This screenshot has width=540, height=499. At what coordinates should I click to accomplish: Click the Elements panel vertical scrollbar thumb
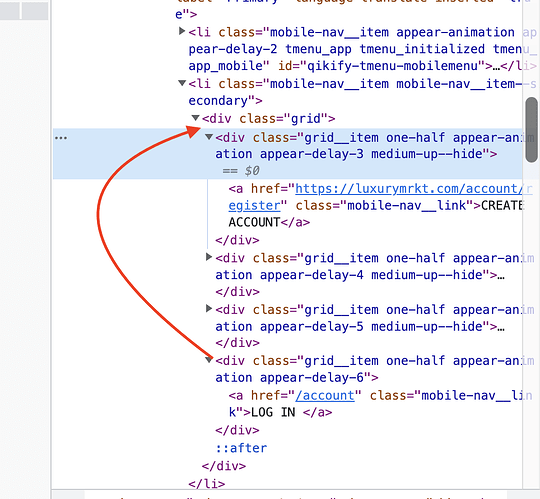(532, 129)
